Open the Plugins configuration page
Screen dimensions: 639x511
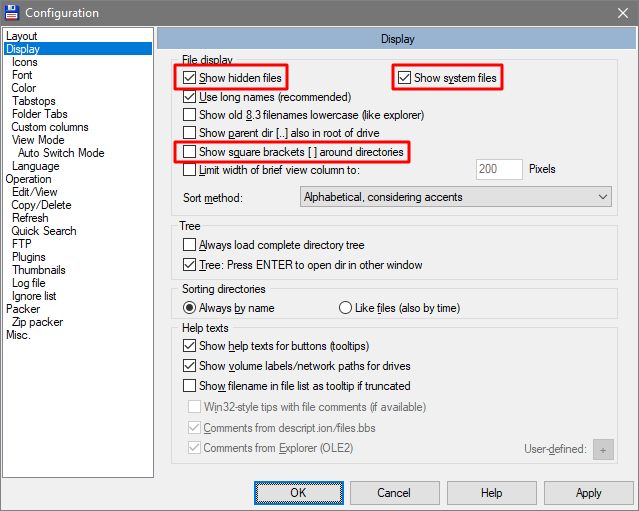[29, 257]
